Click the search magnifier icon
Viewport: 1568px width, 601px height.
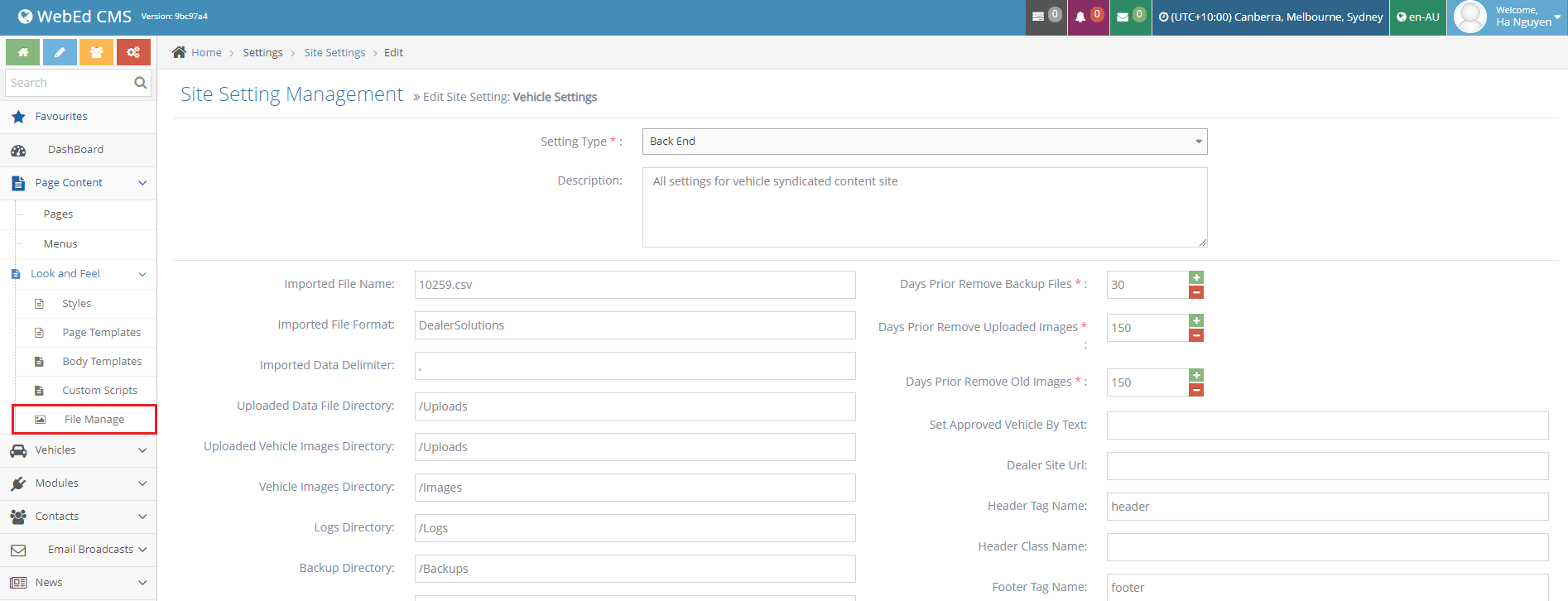point(140,83)
